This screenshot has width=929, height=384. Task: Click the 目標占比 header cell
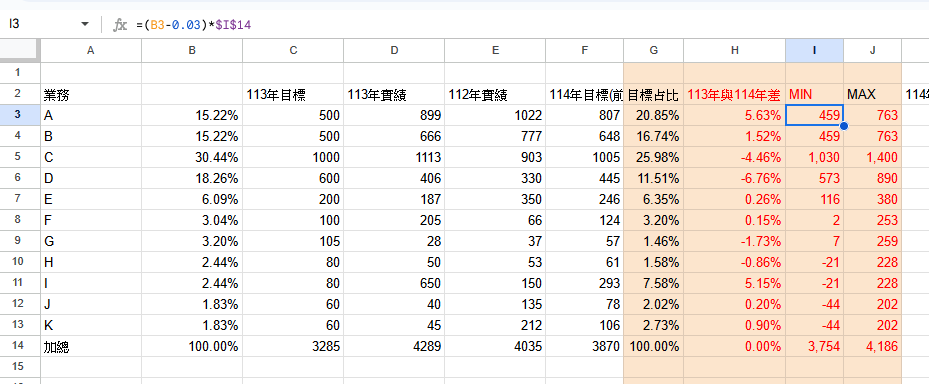[x=653, y=94]
